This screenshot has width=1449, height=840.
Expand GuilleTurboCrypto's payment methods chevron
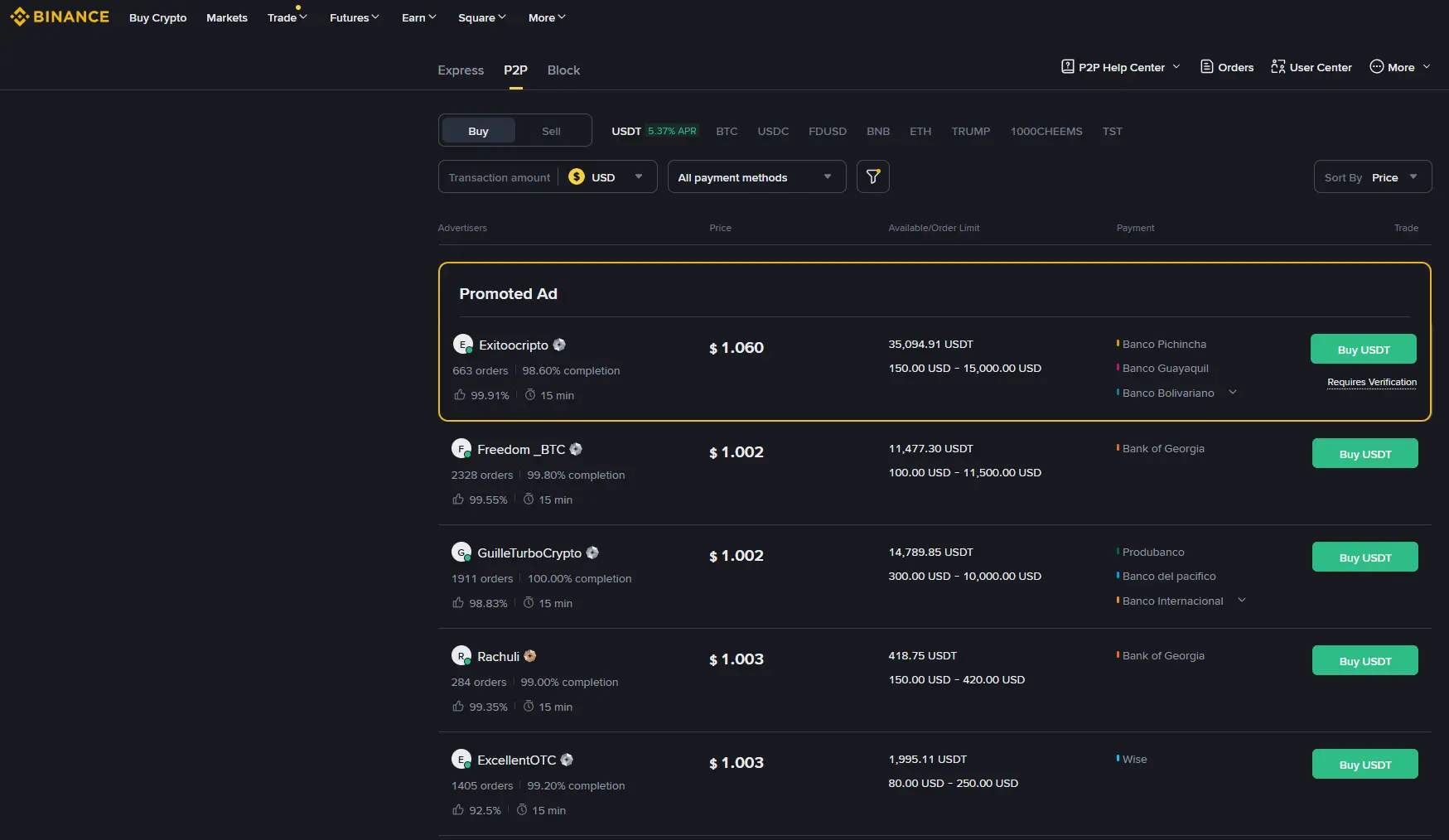point(1241,600)
